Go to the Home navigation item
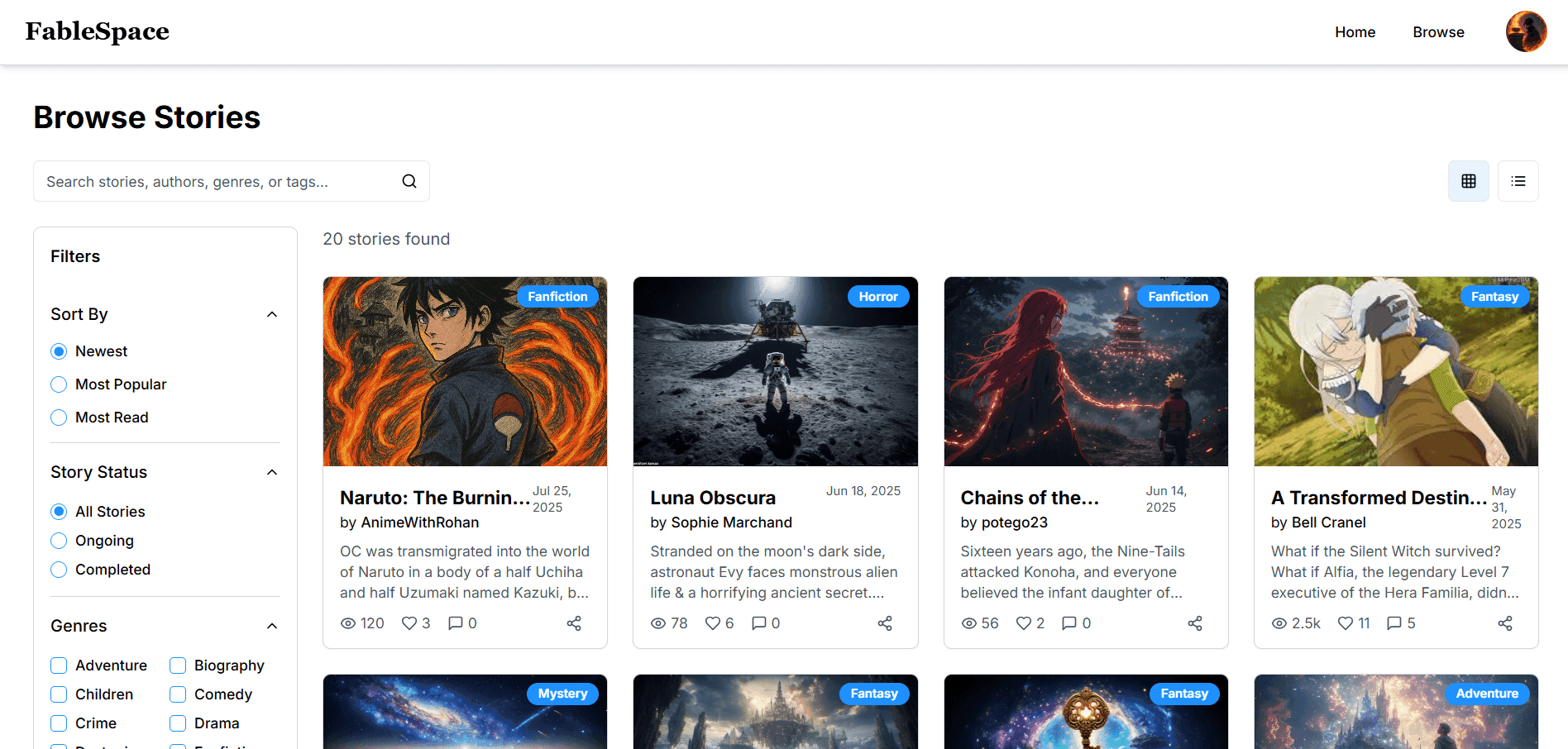This screenshot has width=1568, height=749. pos(1355,31)
